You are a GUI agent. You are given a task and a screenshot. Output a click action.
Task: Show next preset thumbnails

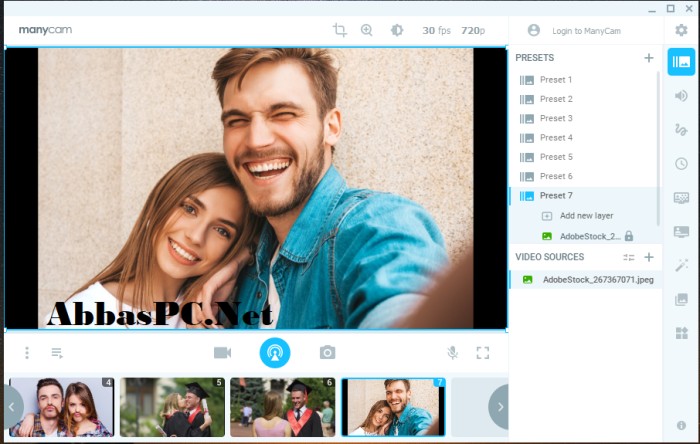coord(500,407)
